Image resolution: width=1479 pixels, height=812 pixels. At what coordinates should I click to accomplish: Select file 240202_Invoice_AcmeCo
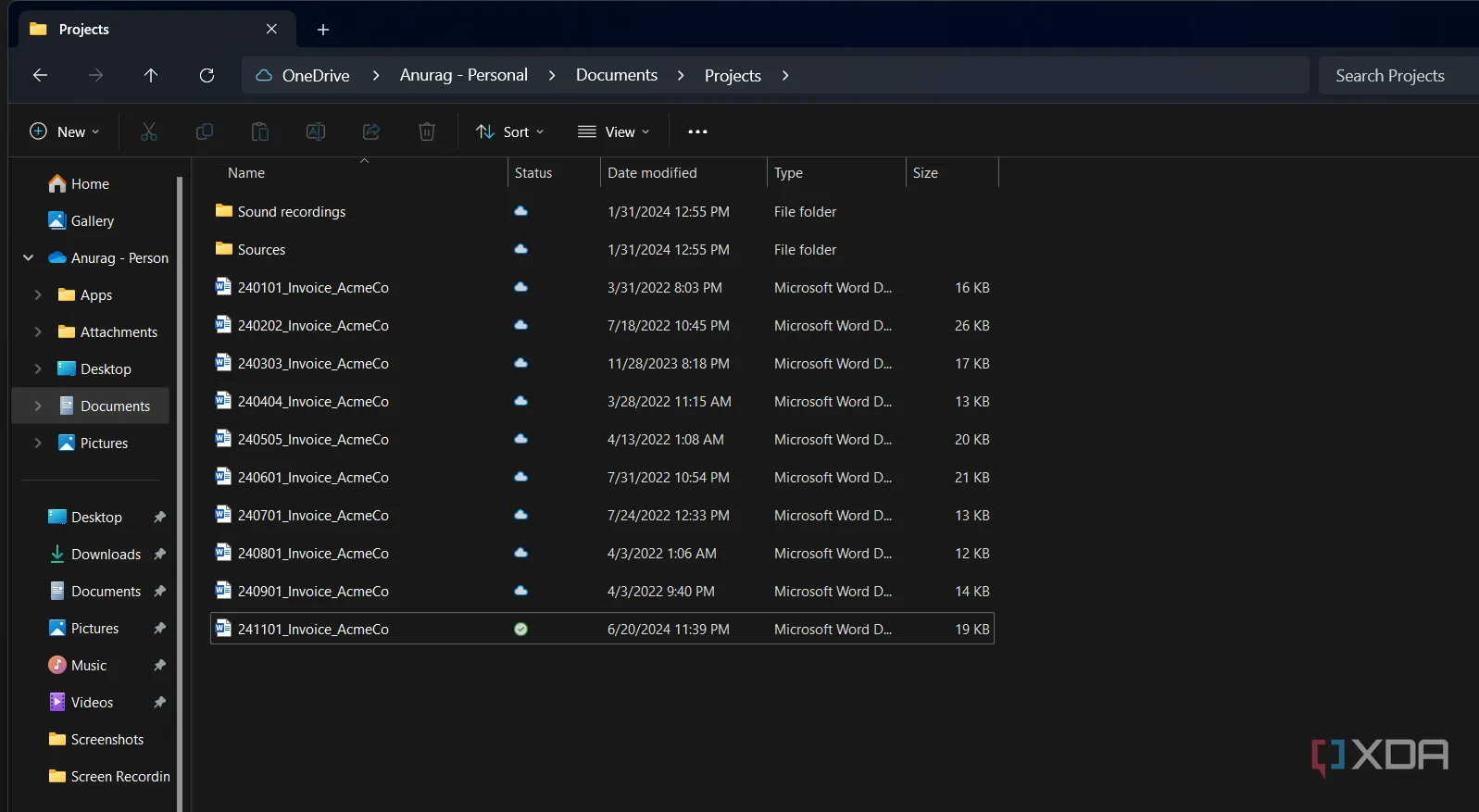pyautogui.click(x=602, y=325)
